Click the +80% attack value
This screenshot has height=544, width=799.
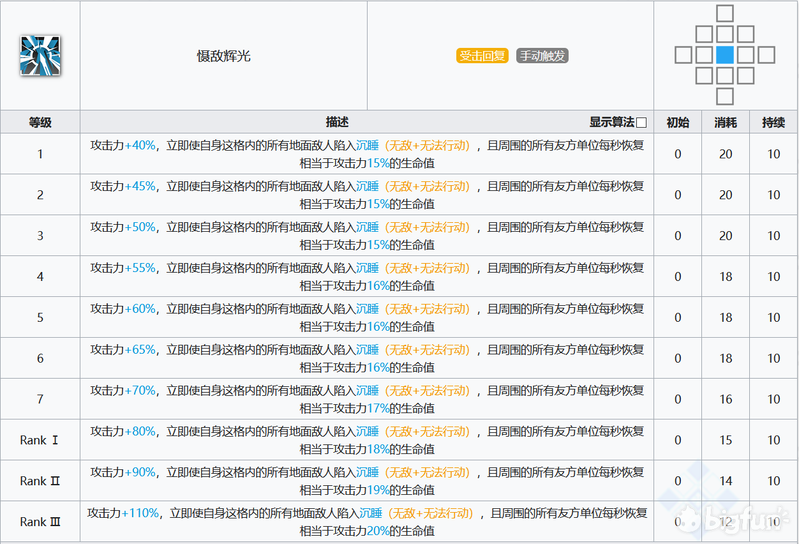(x=140, y=431)
